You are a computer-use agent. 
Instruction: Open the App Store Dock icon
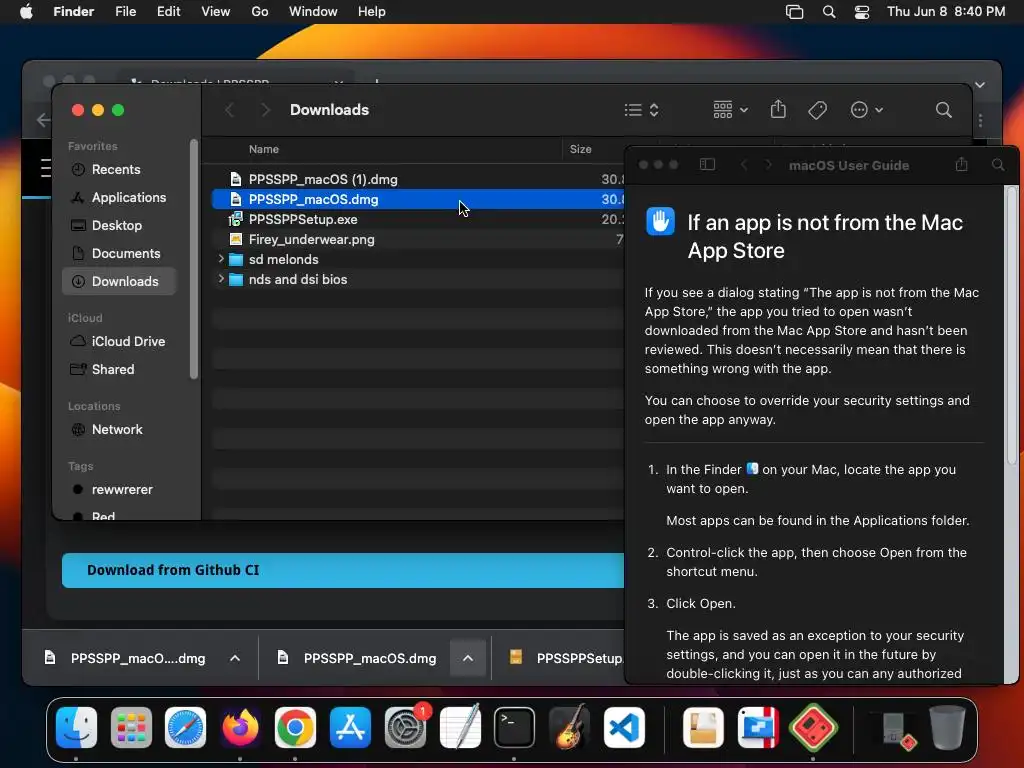[350, 727]
